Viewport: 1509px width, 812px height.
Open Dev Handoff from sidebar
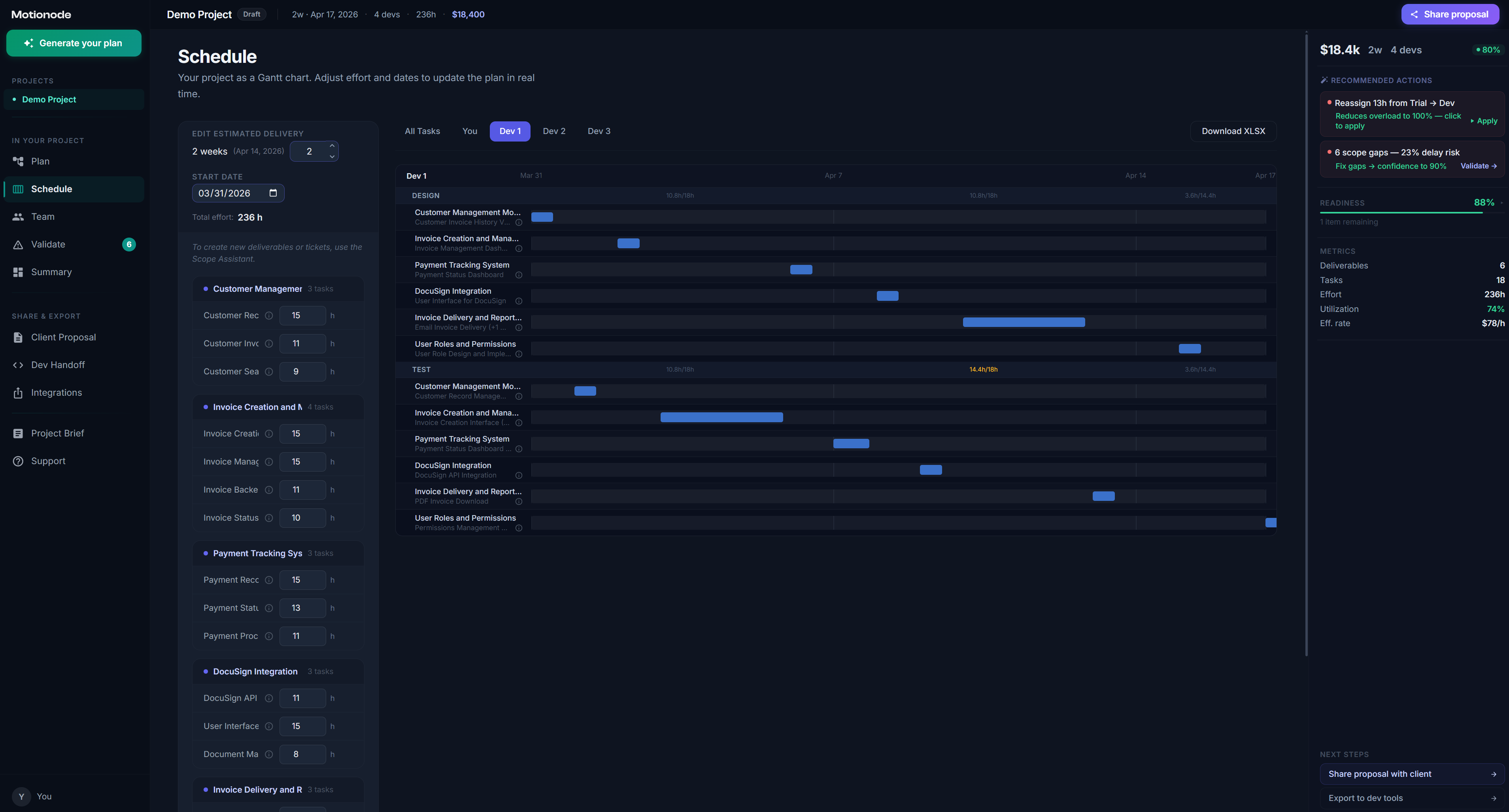click(58, 364)
